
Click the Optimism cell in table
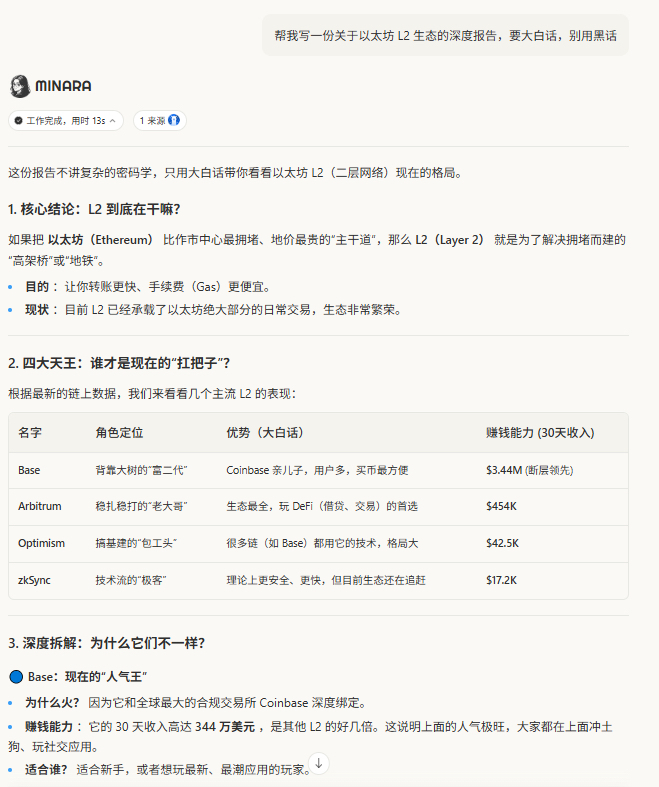(41, 544)
